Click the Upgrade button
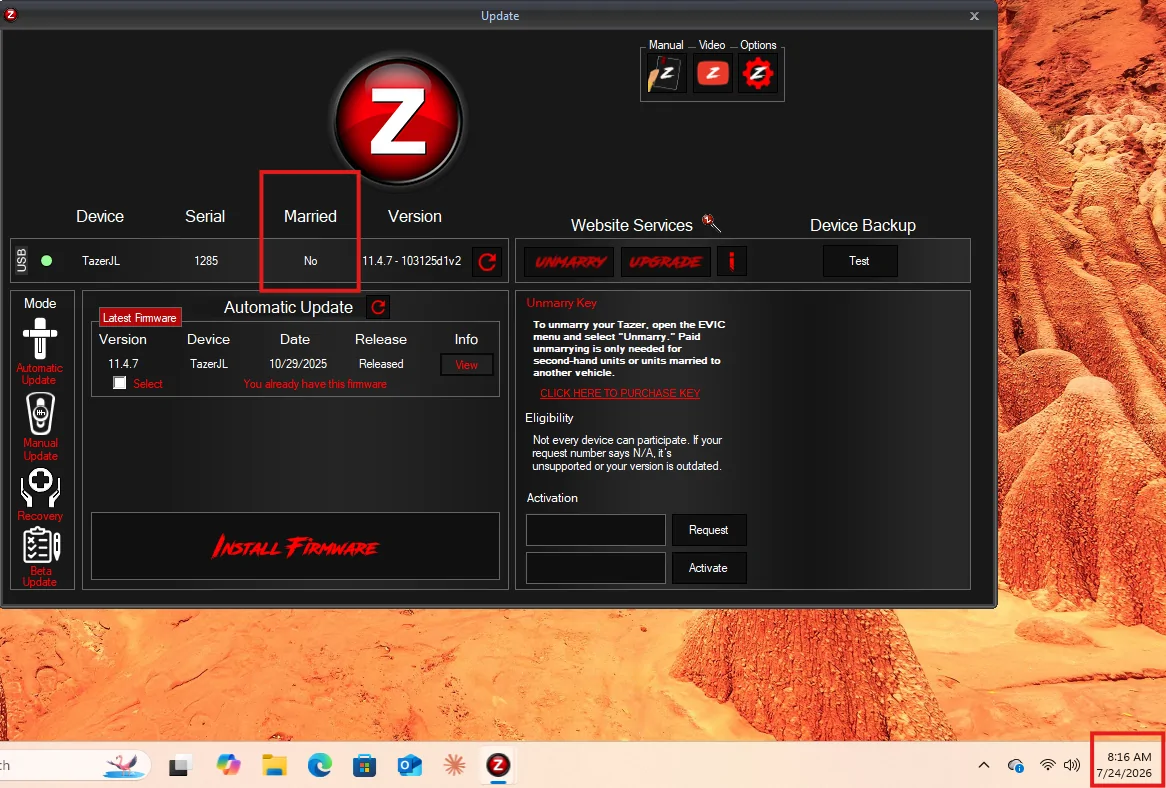1166x788 pixels. (666, 262)
